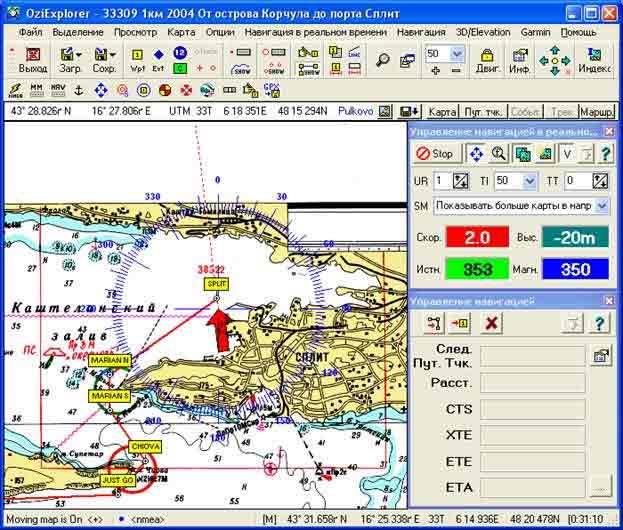Click the green stacked maps icon in the navigation panel
Screen dimensions: 623x530
click(522, 153)
